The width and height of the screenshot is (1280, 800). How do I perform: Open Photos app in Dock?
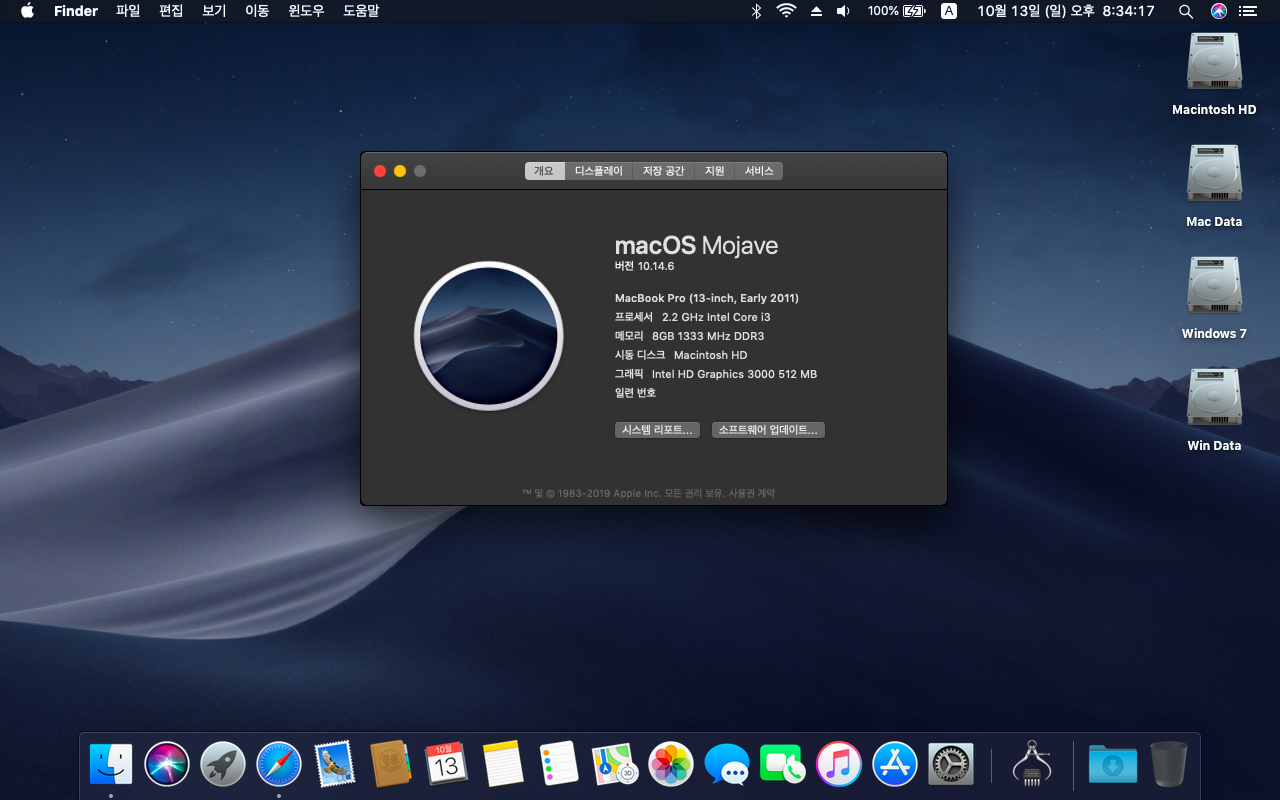pos(671,765)
